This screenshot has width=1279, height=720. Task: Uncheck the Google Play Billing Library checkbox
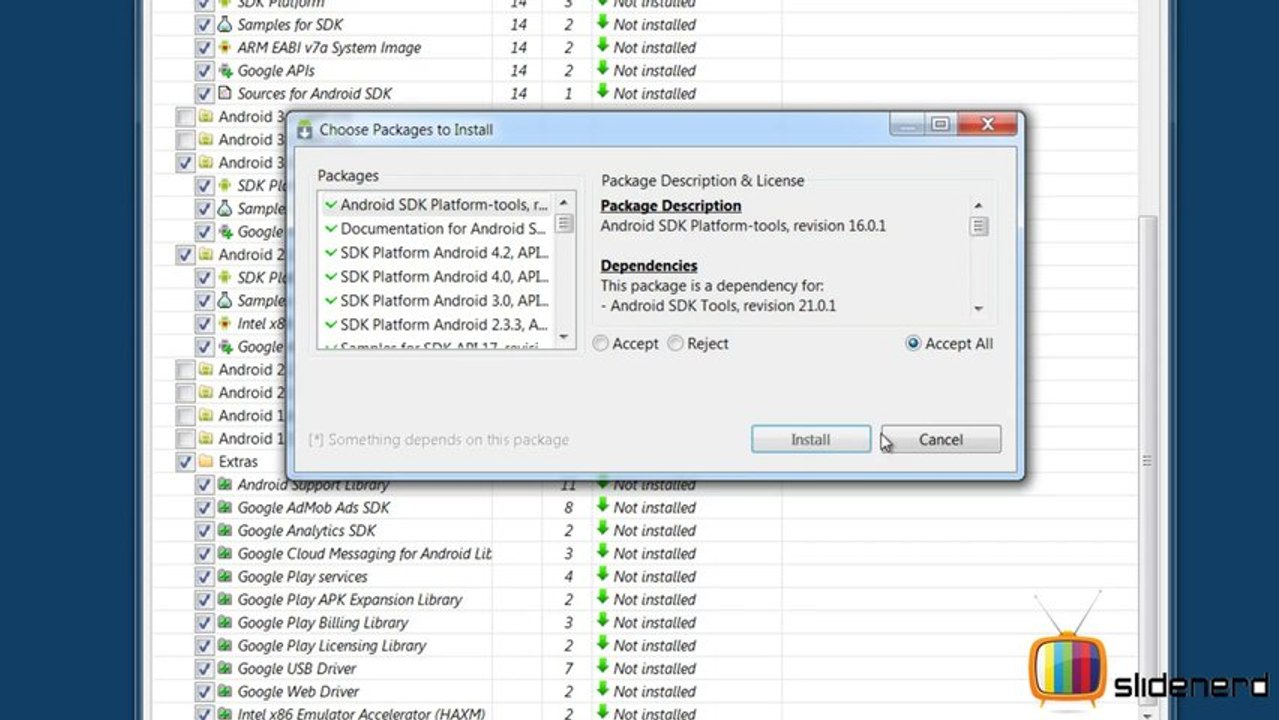(x=204, y=623)
